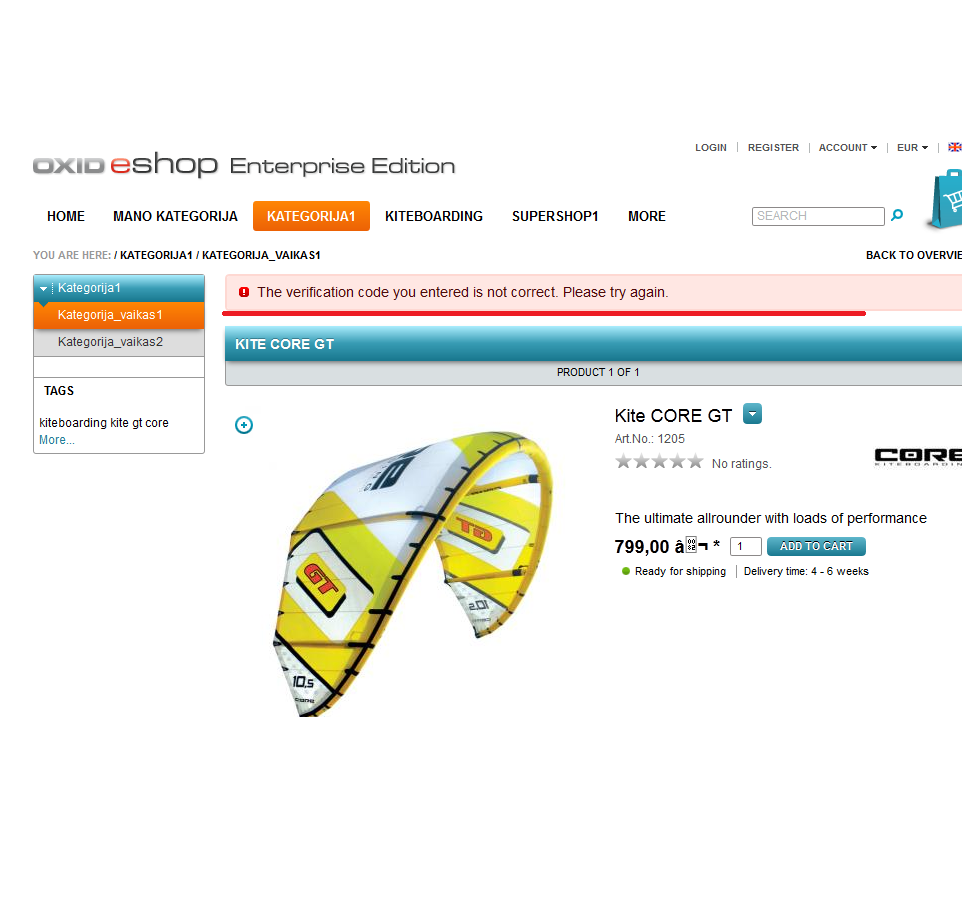Screen dimensions: 962x900
Task: Collapse the Kategorija1 tree node
Action: tap(44, 288)
